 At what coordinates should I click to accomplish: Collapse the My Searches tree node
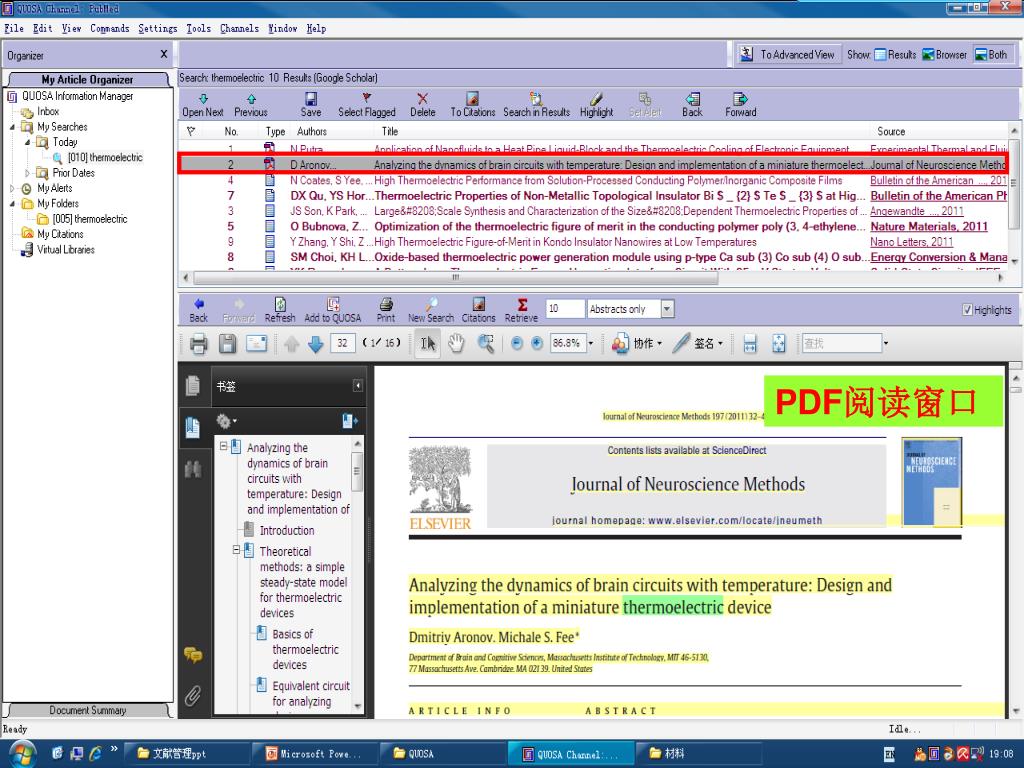(12, 127)
